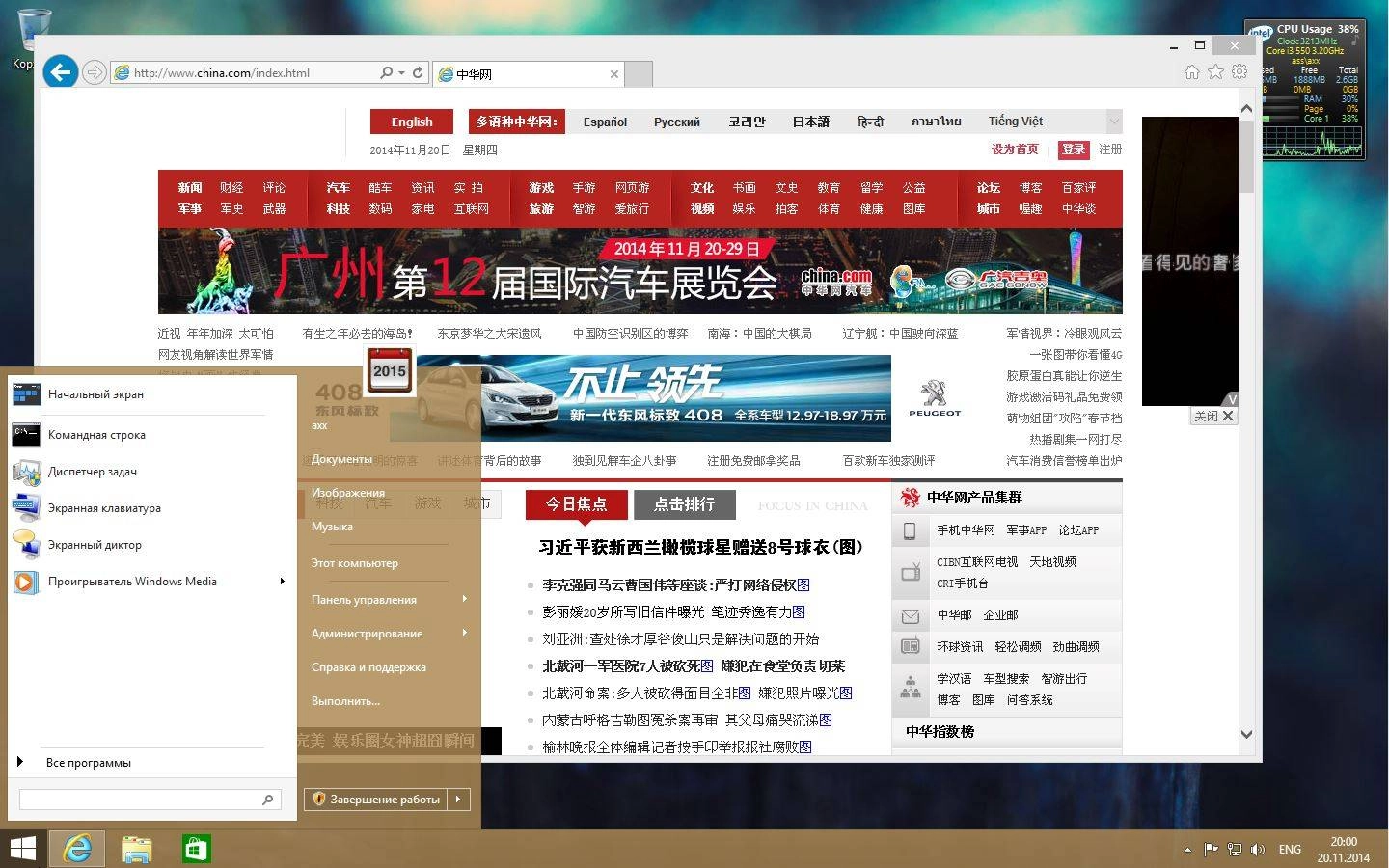
Task: Open Начальный экран from Start menu
Action: click(x=151, y=393)
